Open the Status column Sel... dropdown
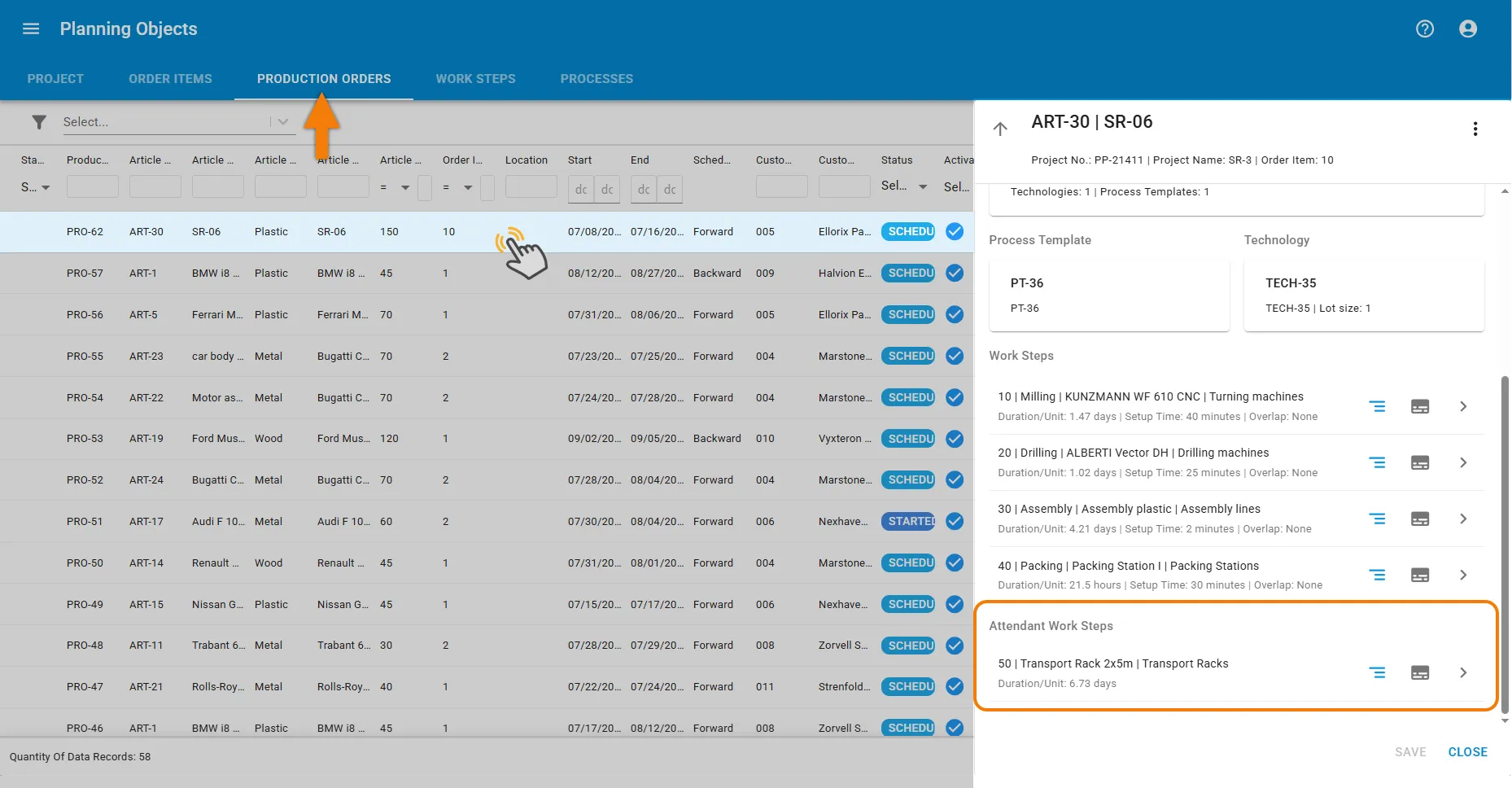 tap(905, 186)
